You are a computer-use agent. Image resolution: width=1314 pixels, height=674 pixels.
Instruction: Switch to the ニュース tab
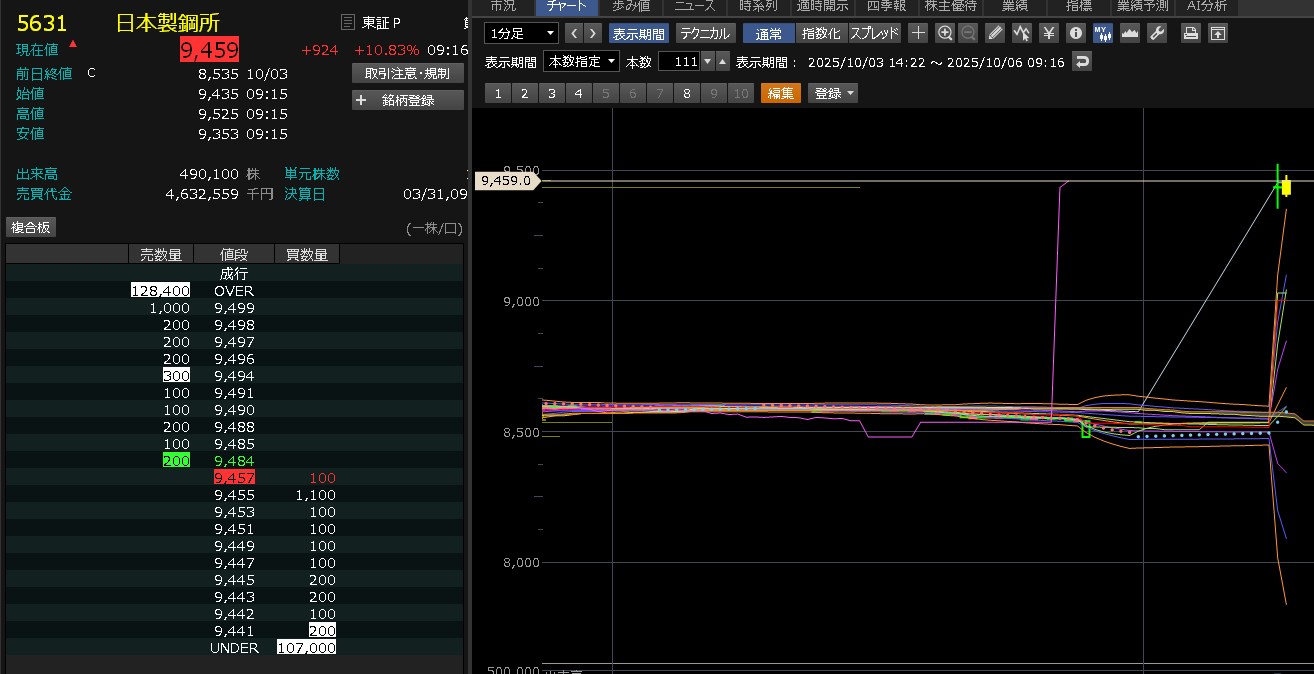(x=694, y=6)
